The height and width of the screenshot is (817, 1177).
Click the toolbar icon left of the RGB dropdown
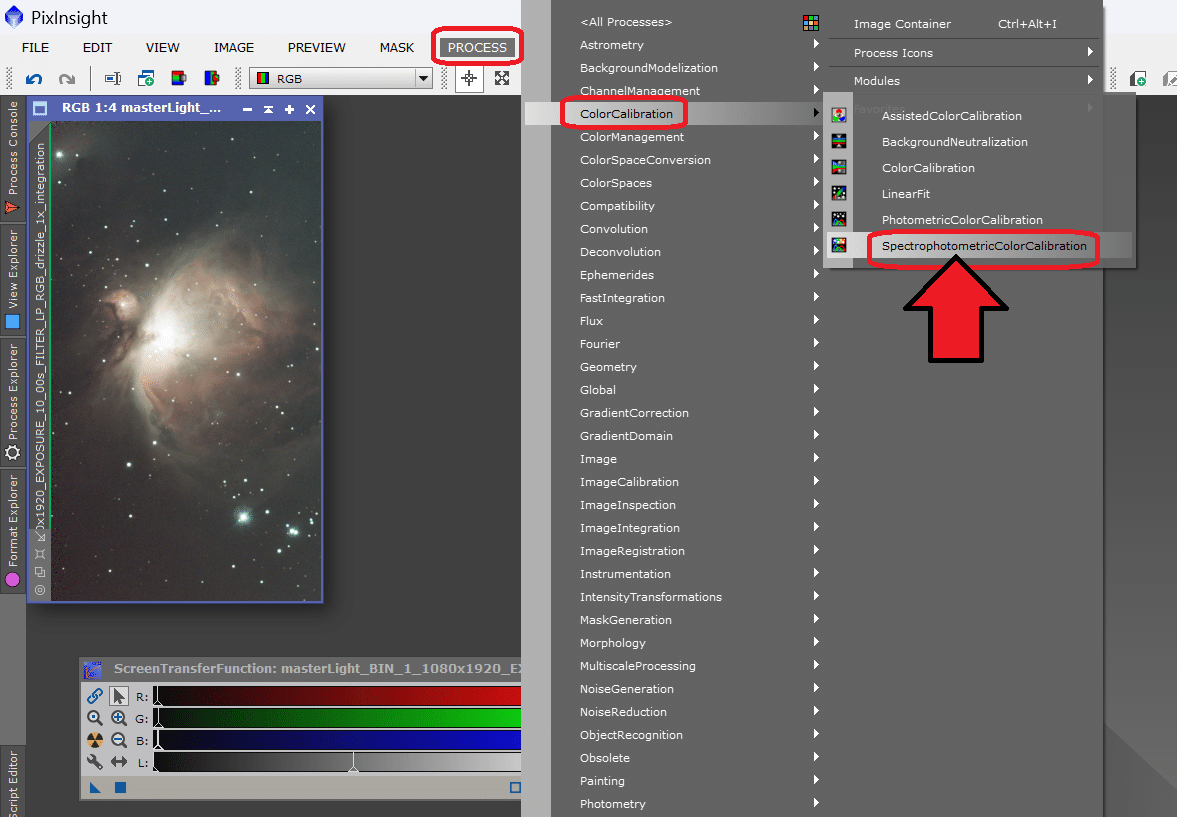(x=212, y=78)
